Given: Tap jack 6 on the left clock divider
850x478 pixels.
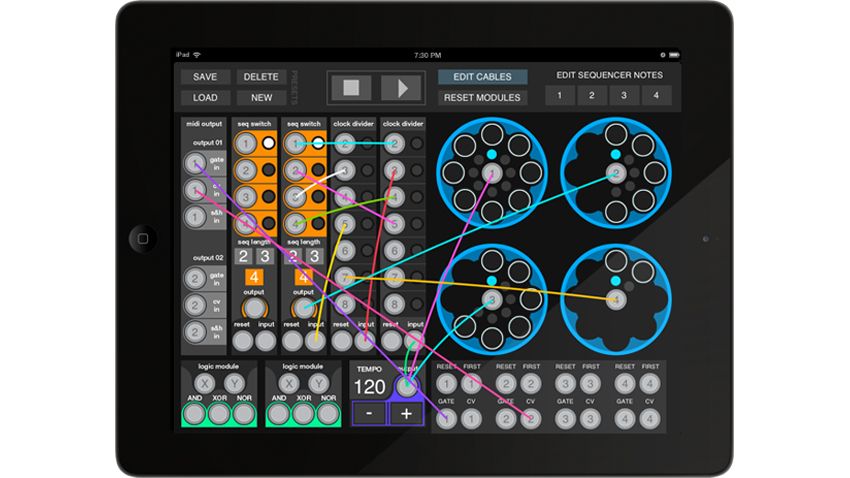Looking at the screenshot, I should (345, 250).
